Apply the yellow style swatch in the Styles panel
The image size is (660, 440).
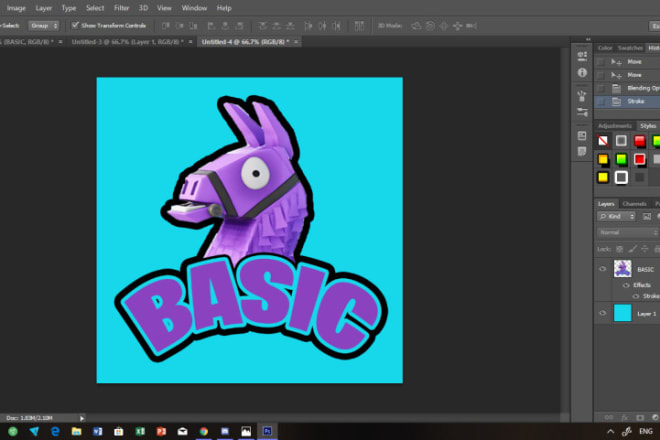point(603,177)
